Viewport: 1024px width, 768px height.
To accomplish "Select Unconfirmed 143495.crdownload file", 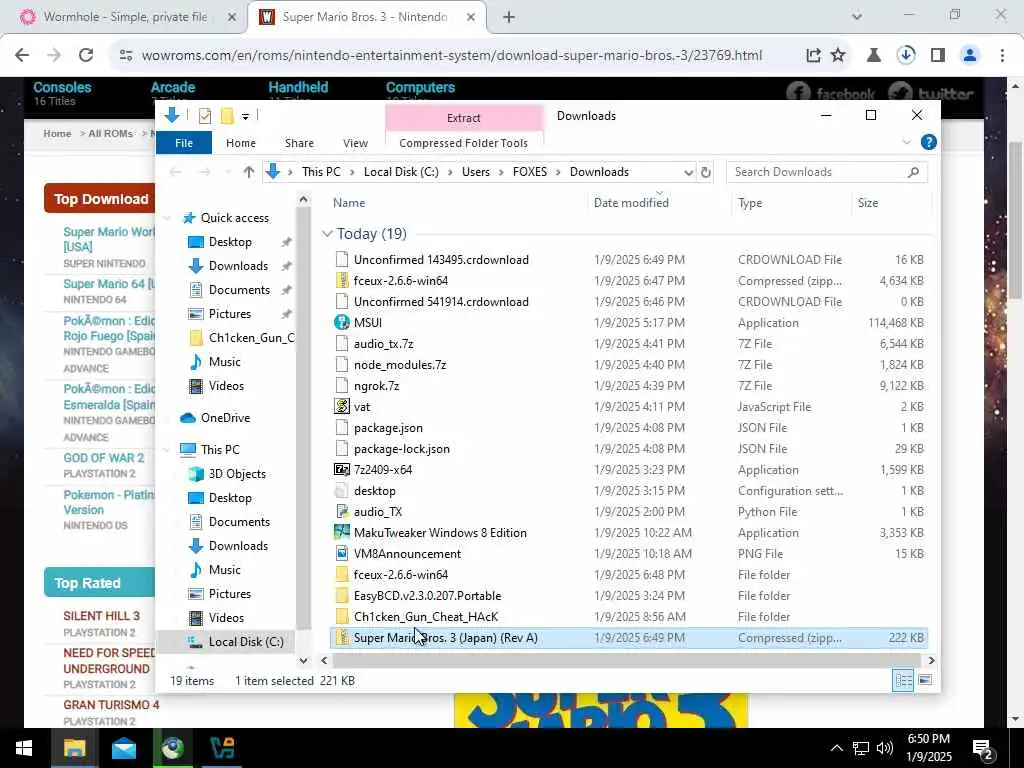I will (x=441, y=260).
